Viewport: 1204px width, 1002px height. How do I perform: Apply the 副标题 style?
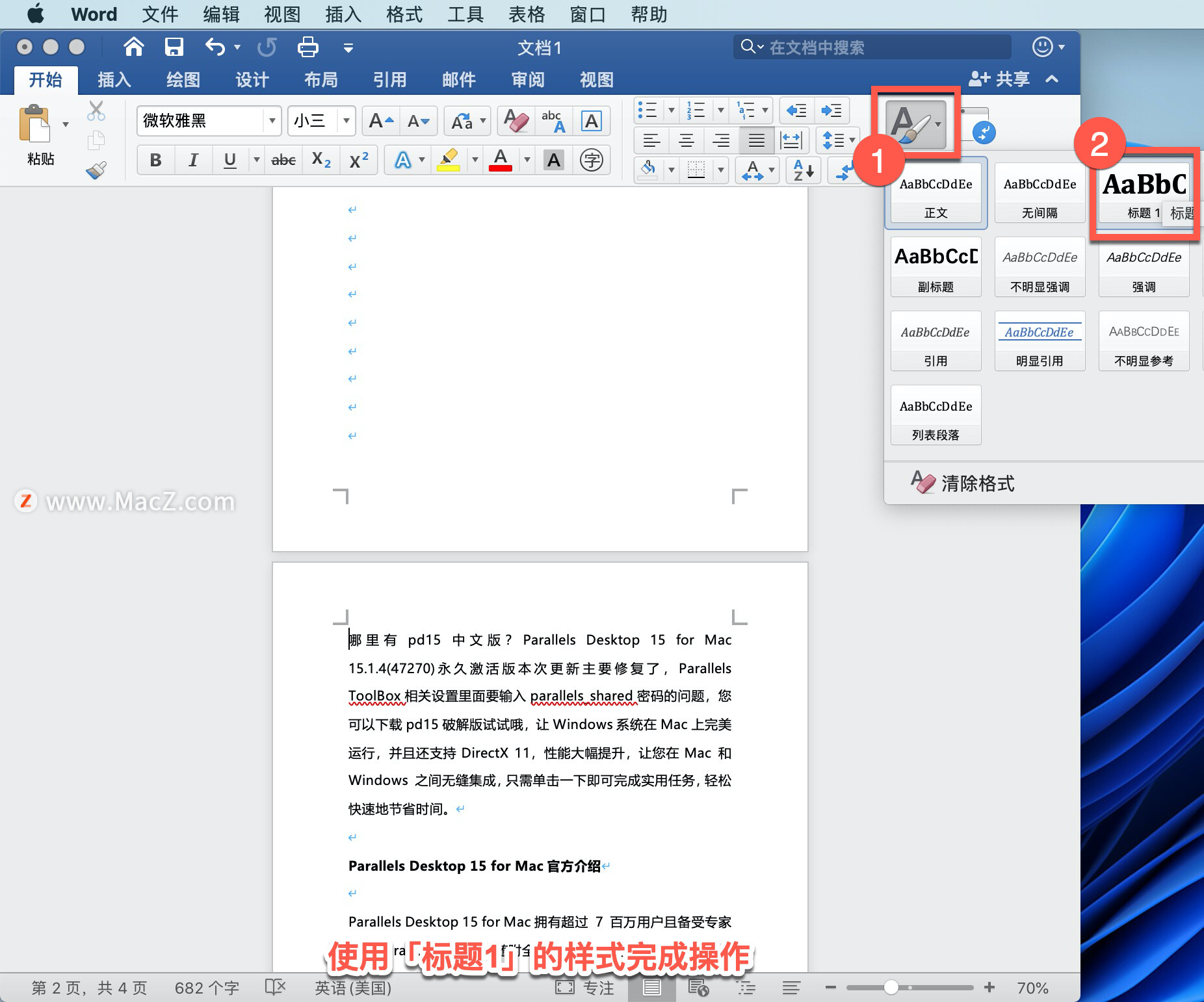coord(936,267)
